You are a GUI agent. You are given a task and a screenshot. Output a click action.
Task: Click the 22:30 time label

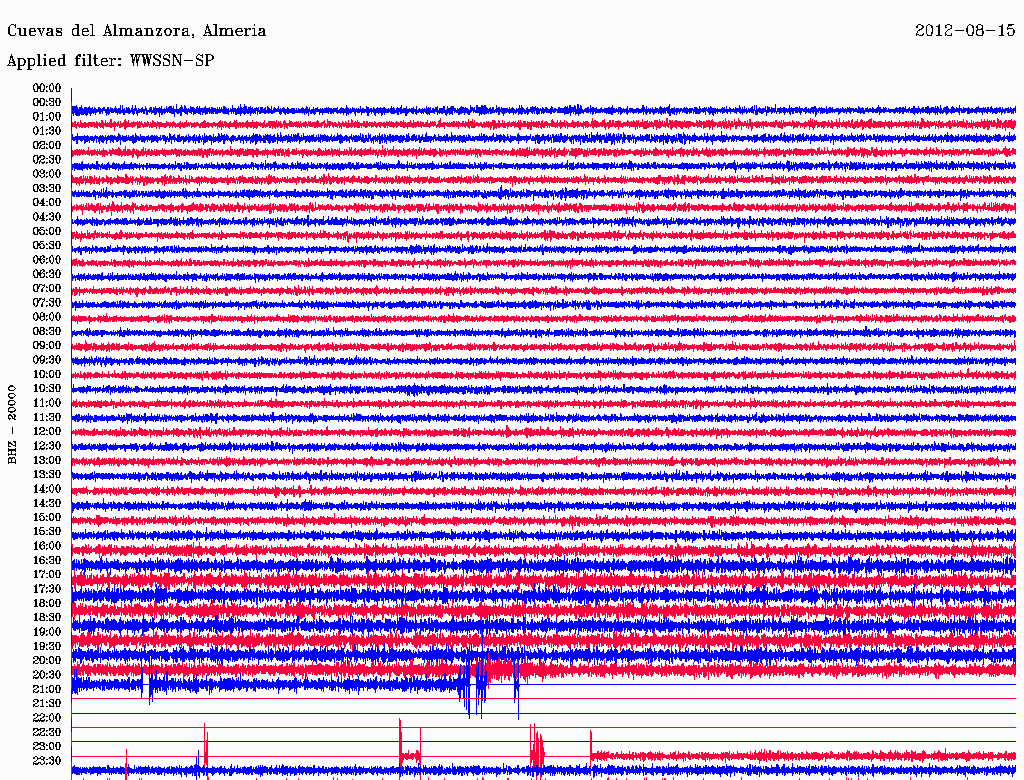(x=47, y=732)
